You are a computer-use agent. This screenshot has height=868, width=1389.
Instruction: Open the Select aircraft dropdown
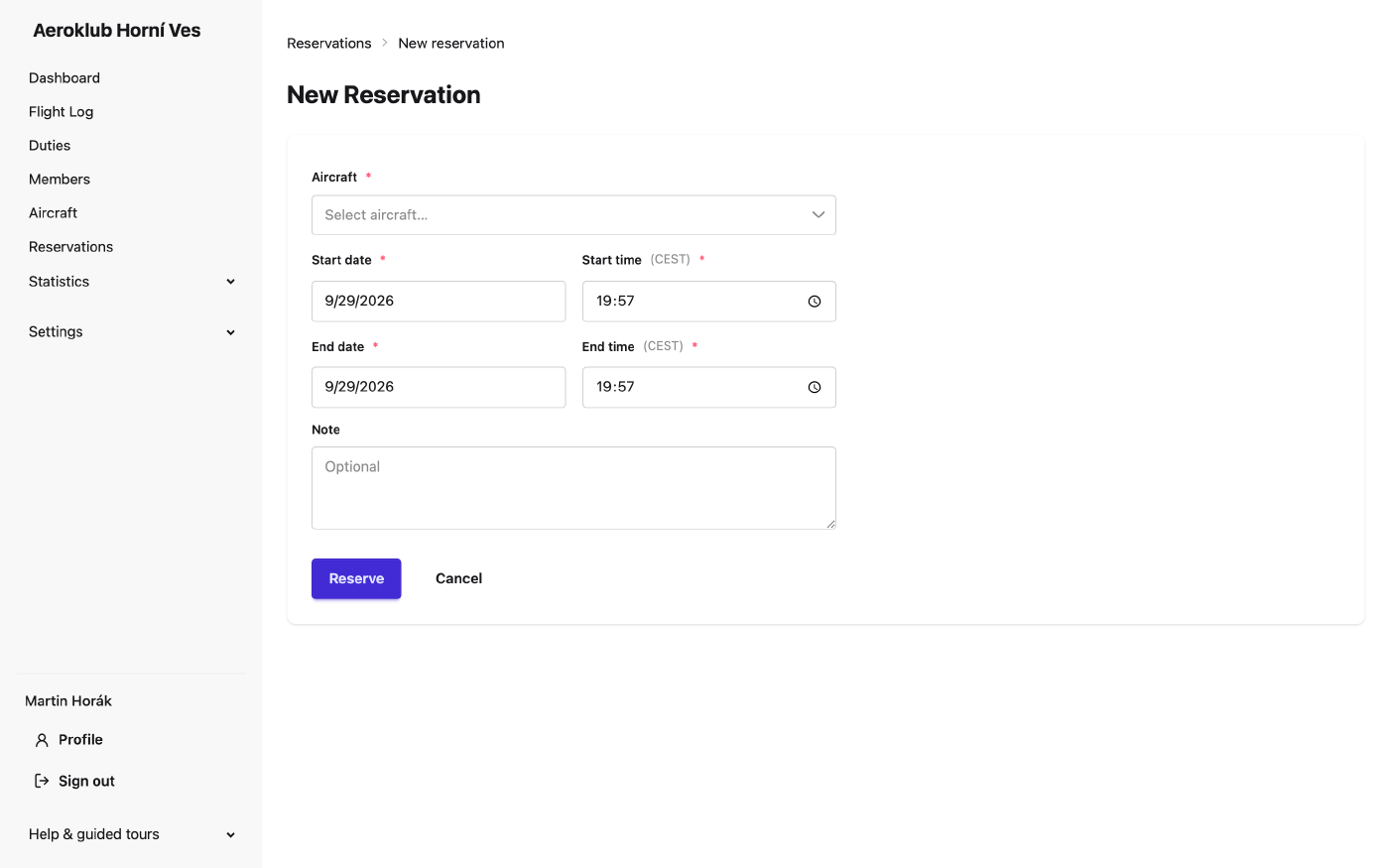[x=573, y=215]
